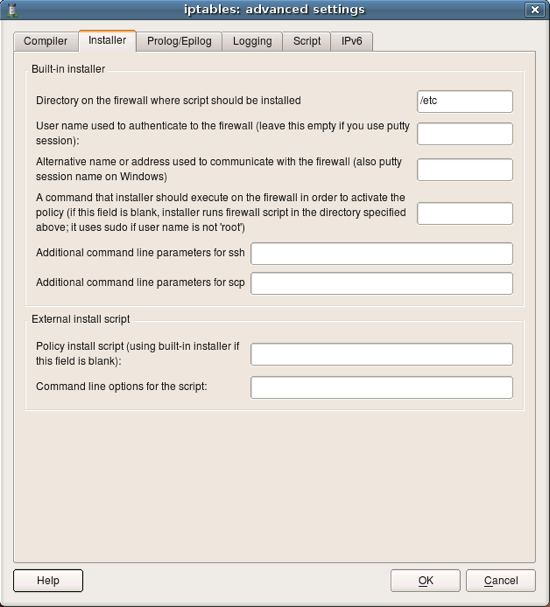
Task: Switch to the Compiler tab
Action: [45, 41]
